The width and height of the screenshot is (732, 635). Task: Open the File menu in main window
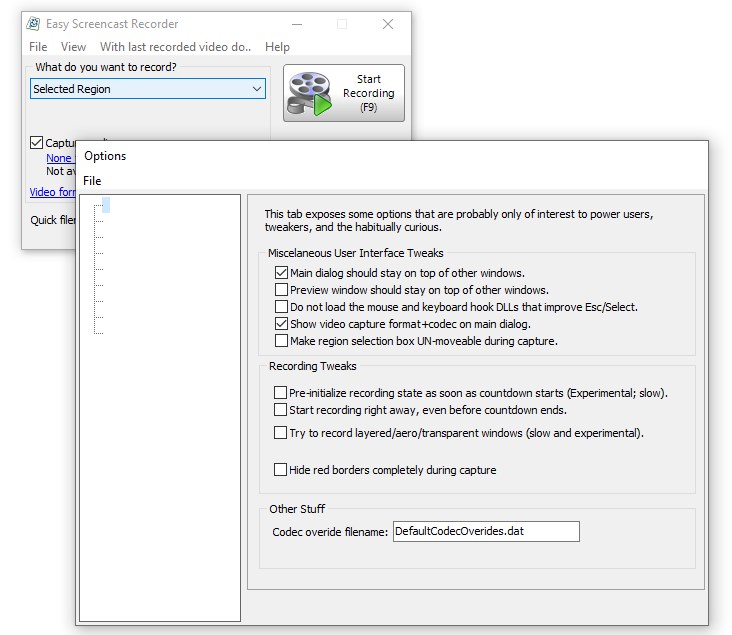click(38, 47)
